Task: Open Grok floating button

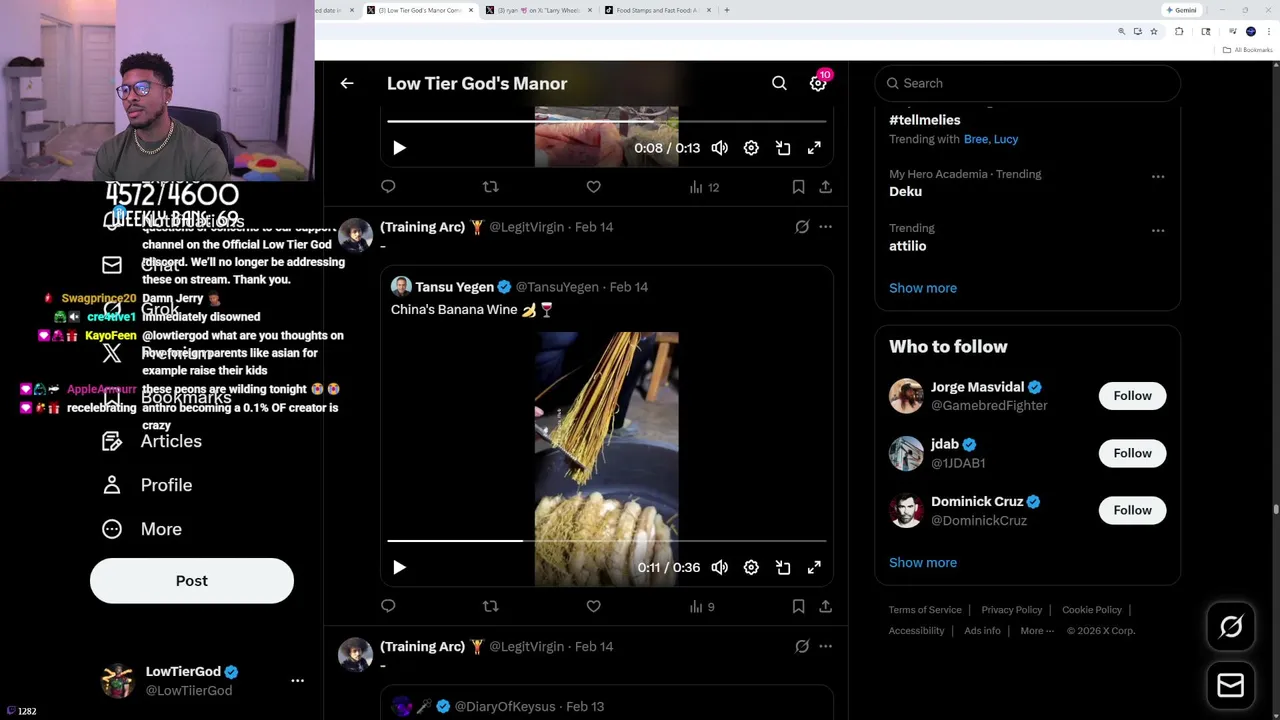Action: click(x=1231, y=627)
